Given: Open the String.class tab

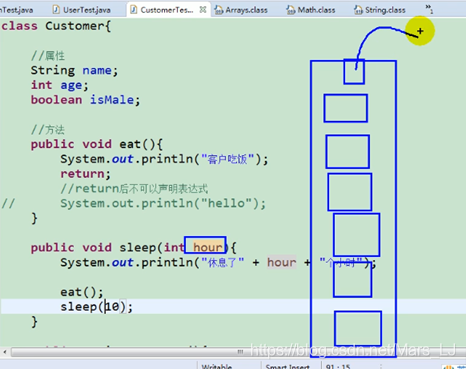Looking at the screenshot, I should pyautogui.click(x=380, y=10).
